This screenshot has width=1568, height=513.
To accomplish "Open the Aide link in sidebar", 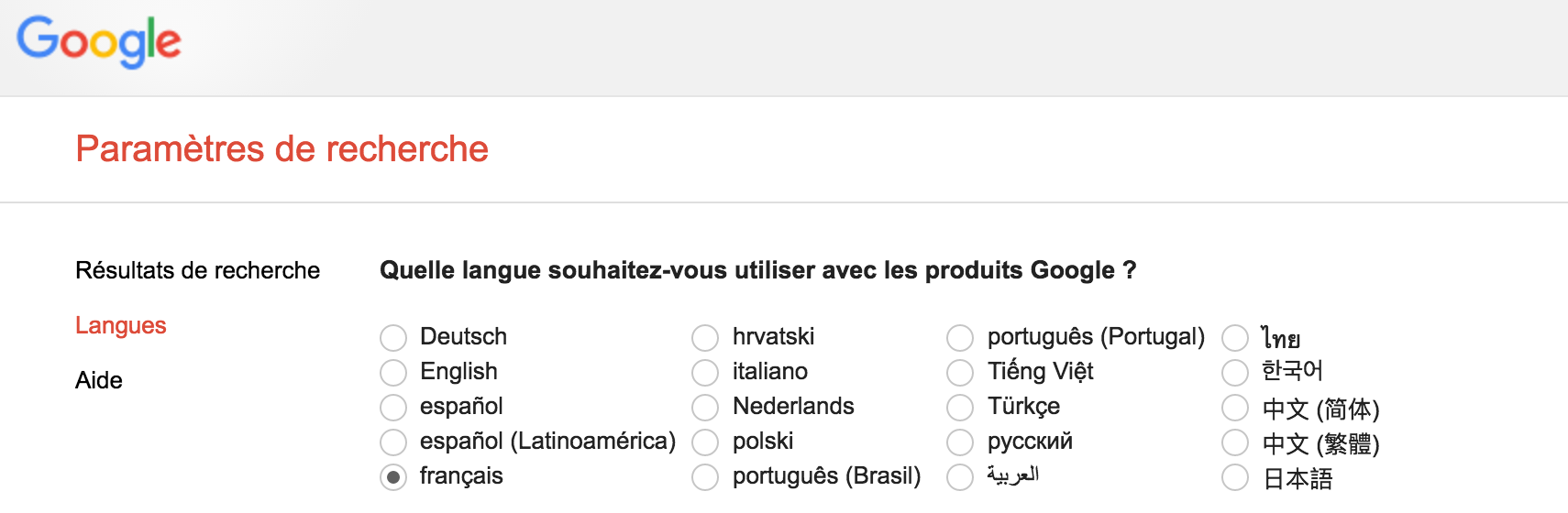I will [x=98, y=380].
